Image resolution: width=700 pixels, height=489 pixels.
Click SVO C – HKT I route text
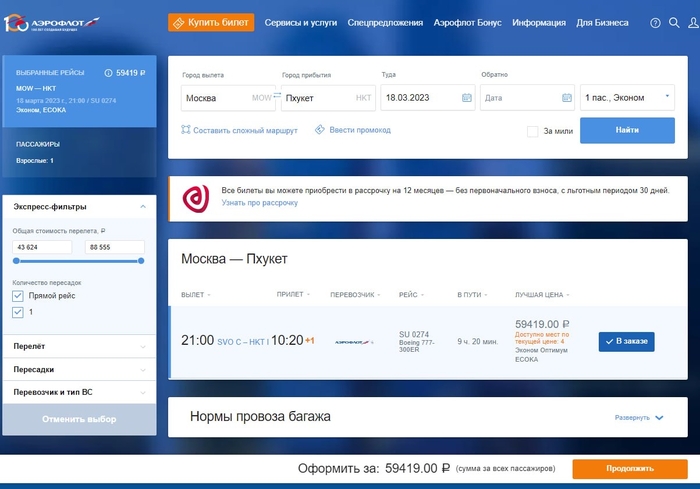(243, 342)
